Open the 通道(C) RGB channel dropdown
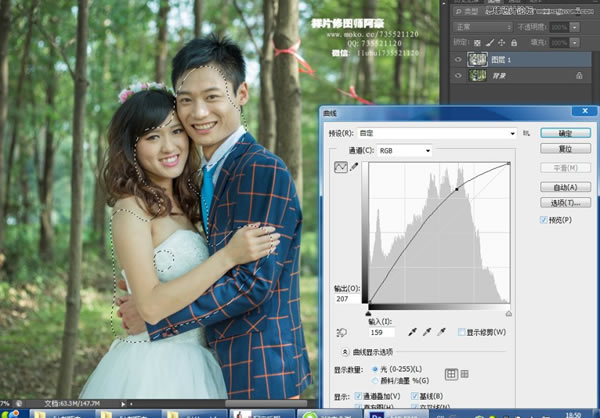The image size is (600, 418). (404, 151)
